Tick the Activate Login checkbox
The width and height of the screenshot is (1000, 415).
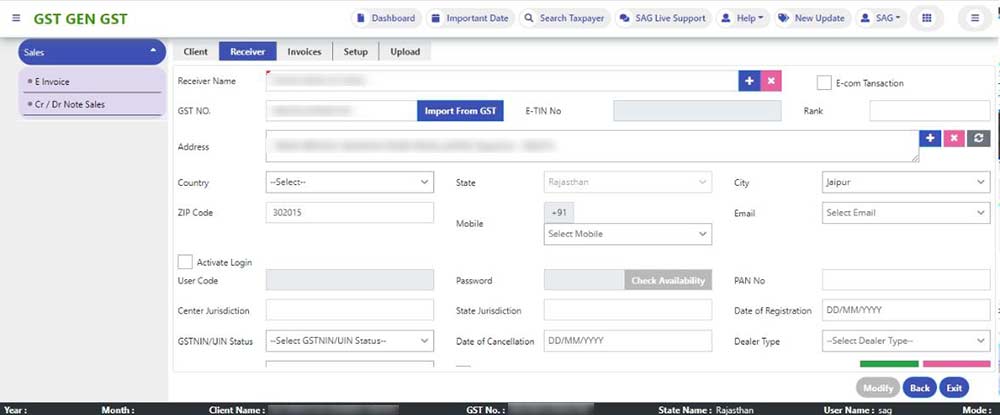(x=184, y=262)
